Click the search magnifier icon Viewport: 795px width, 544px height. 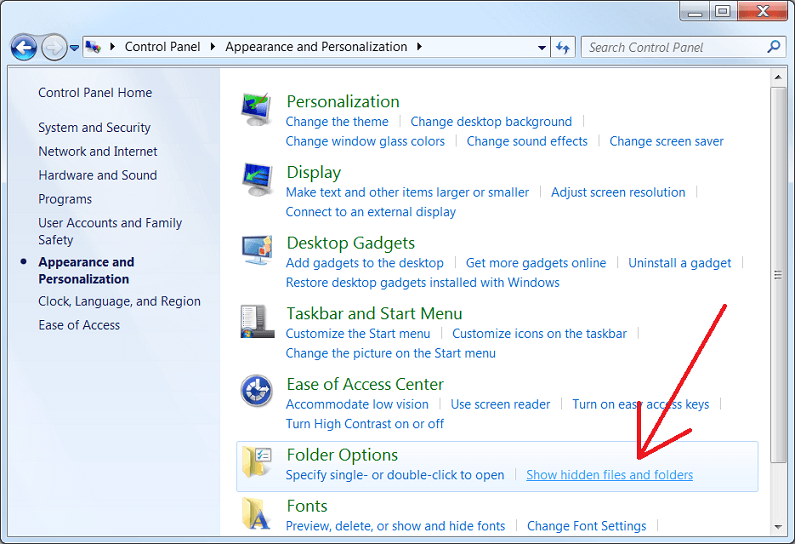pos(773,47)
